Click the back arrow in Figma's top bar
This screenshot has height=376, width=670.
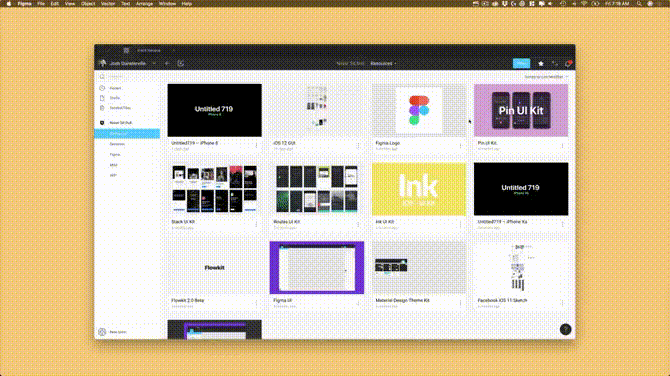pos(168,63)
